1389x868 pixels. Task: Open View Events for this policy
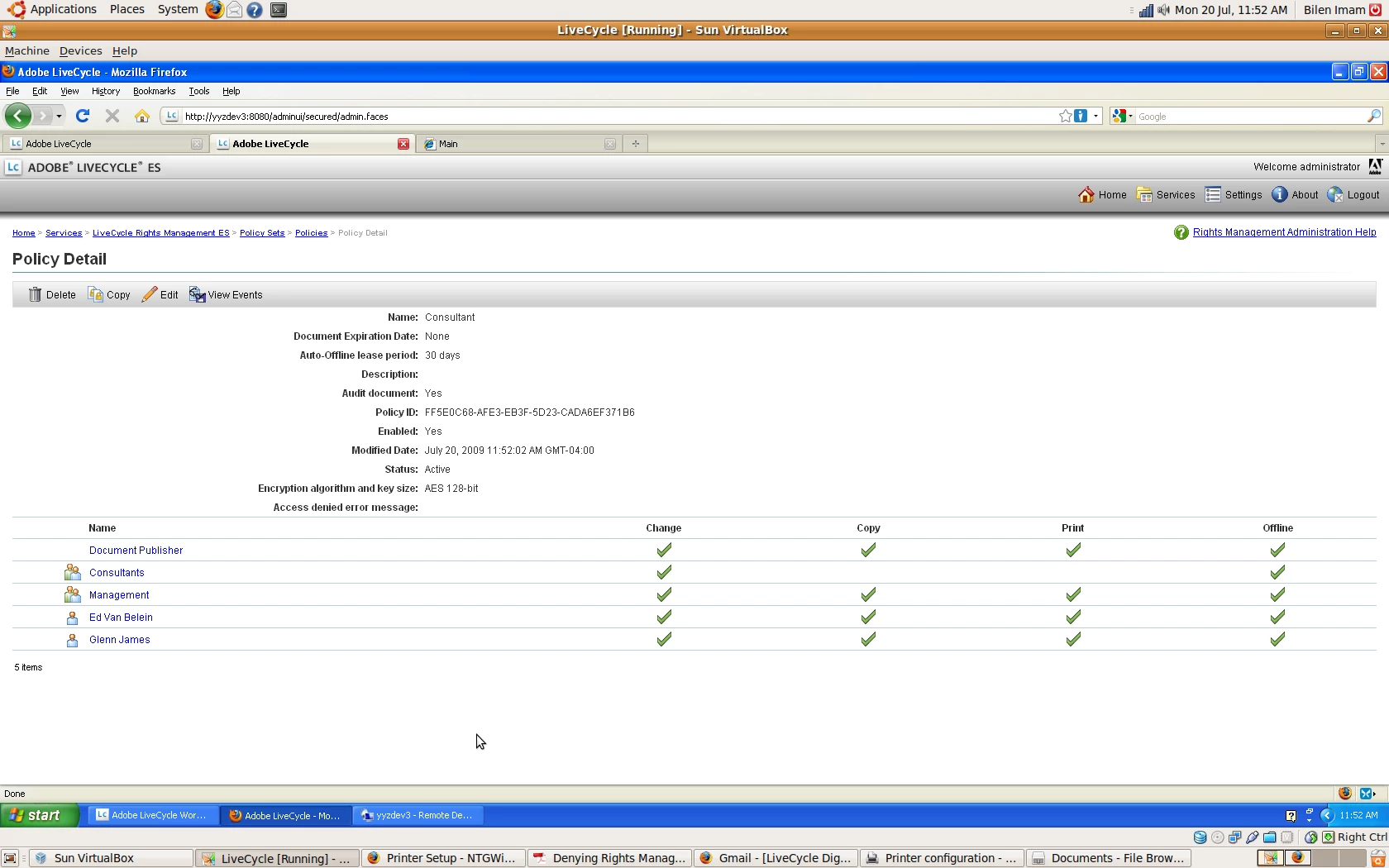(x=226, y=295)
